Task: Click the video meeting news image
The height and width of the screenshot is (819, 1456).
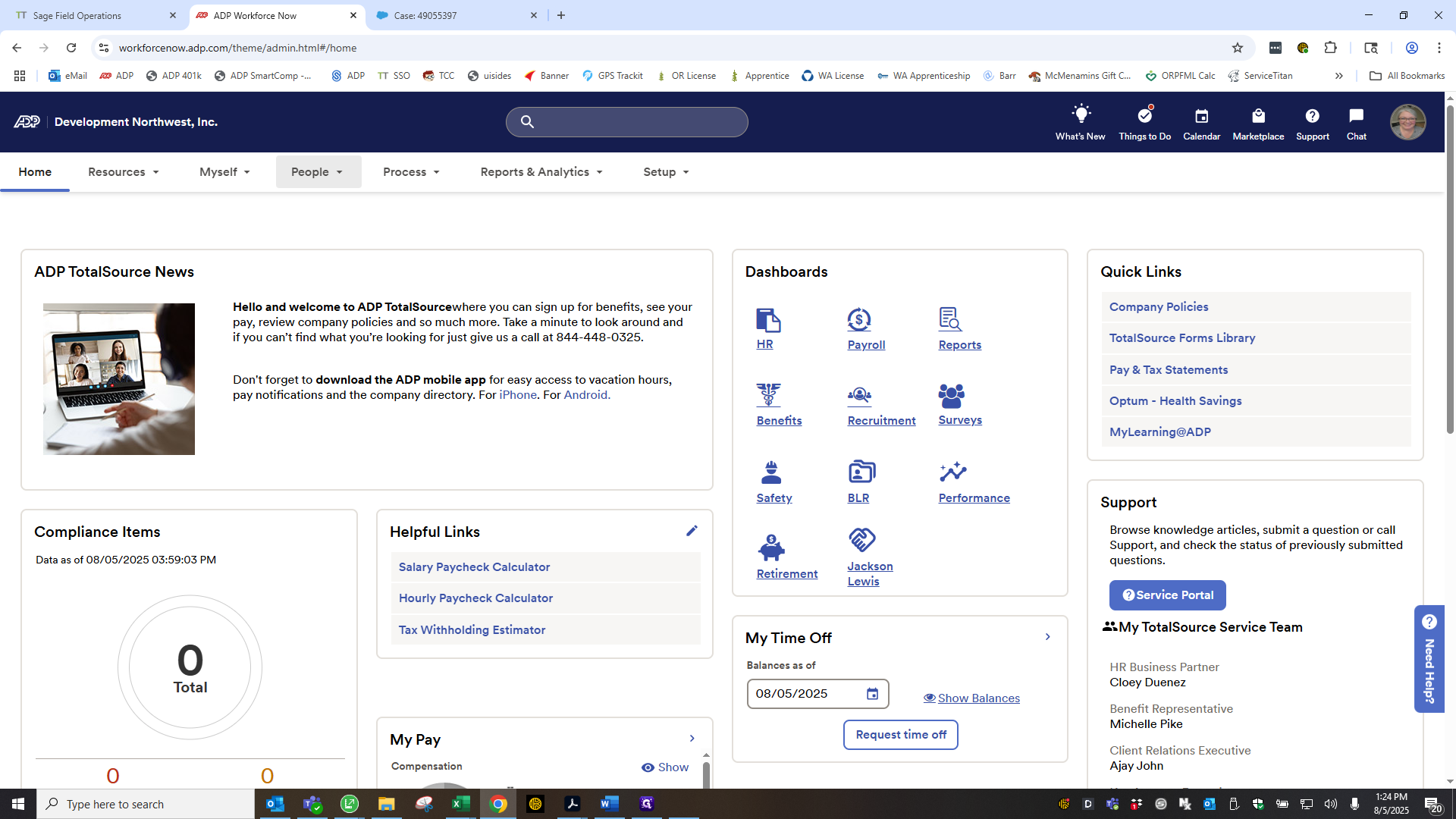Action: tap(118, 379)
